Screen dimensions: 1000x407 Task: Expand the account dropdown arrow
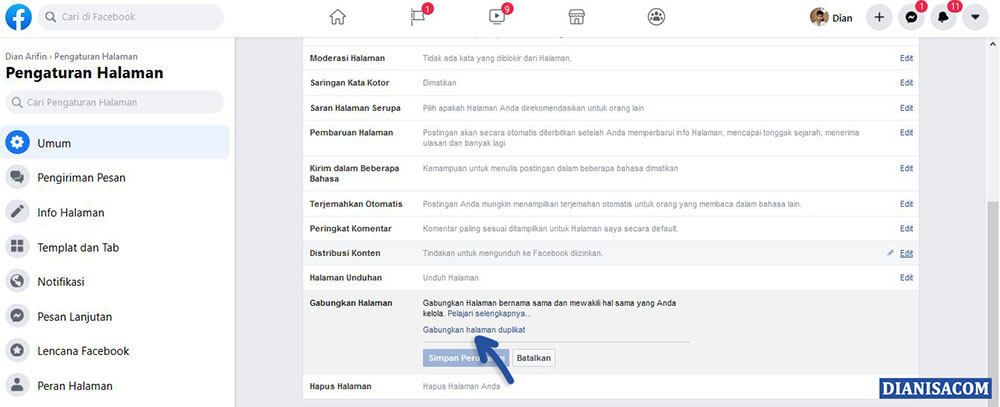[x=975, y=18]
